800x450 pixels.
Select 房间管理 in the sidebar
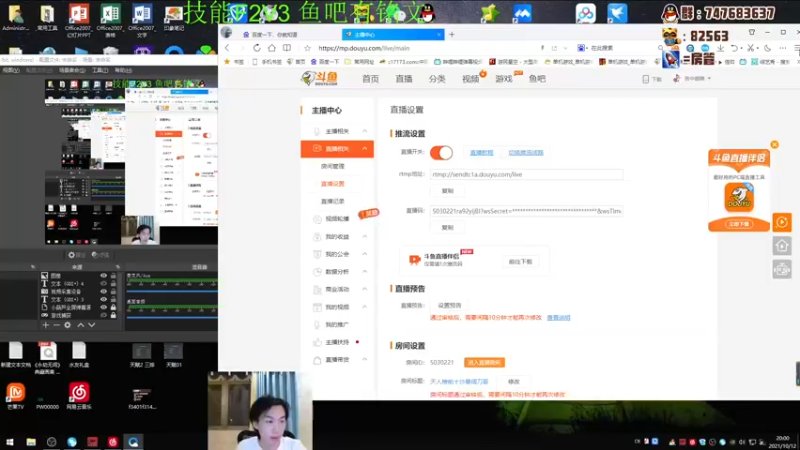point(333,166)
